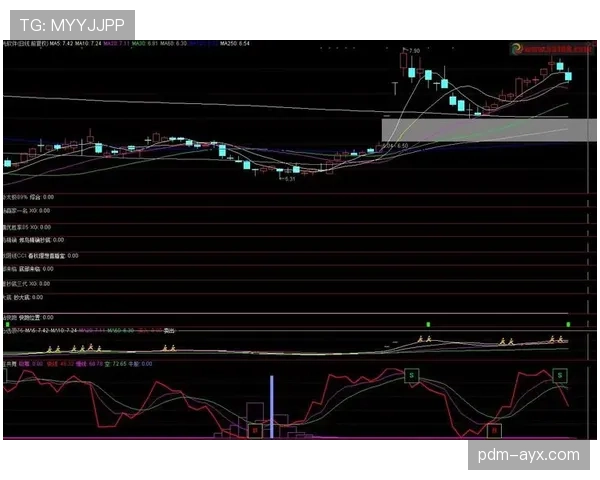Click the S sell marker at far right

coord(559,374)
